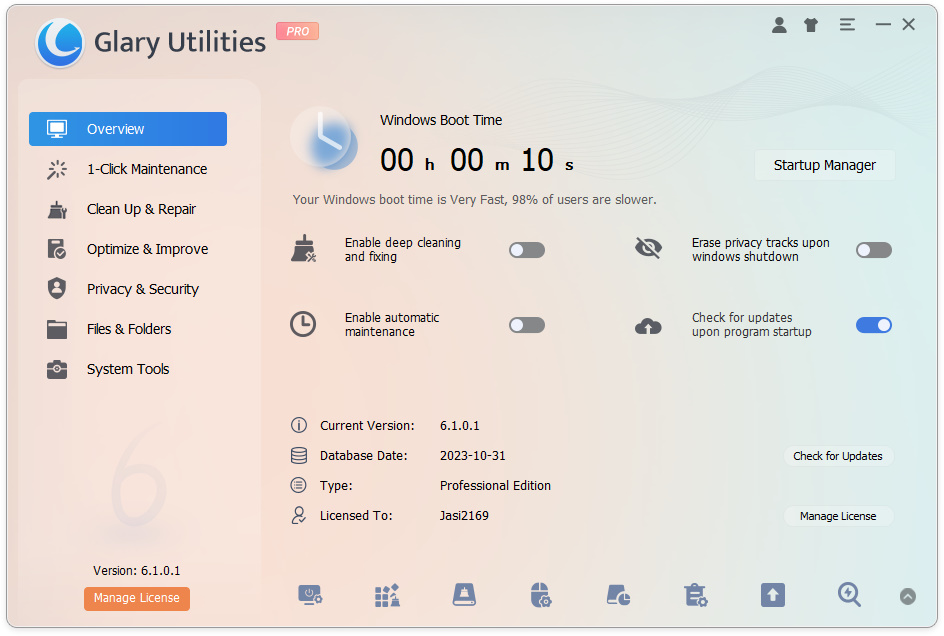944x636 pixels.
Task: Click the Current Version info icon
Action: [299, 425]
